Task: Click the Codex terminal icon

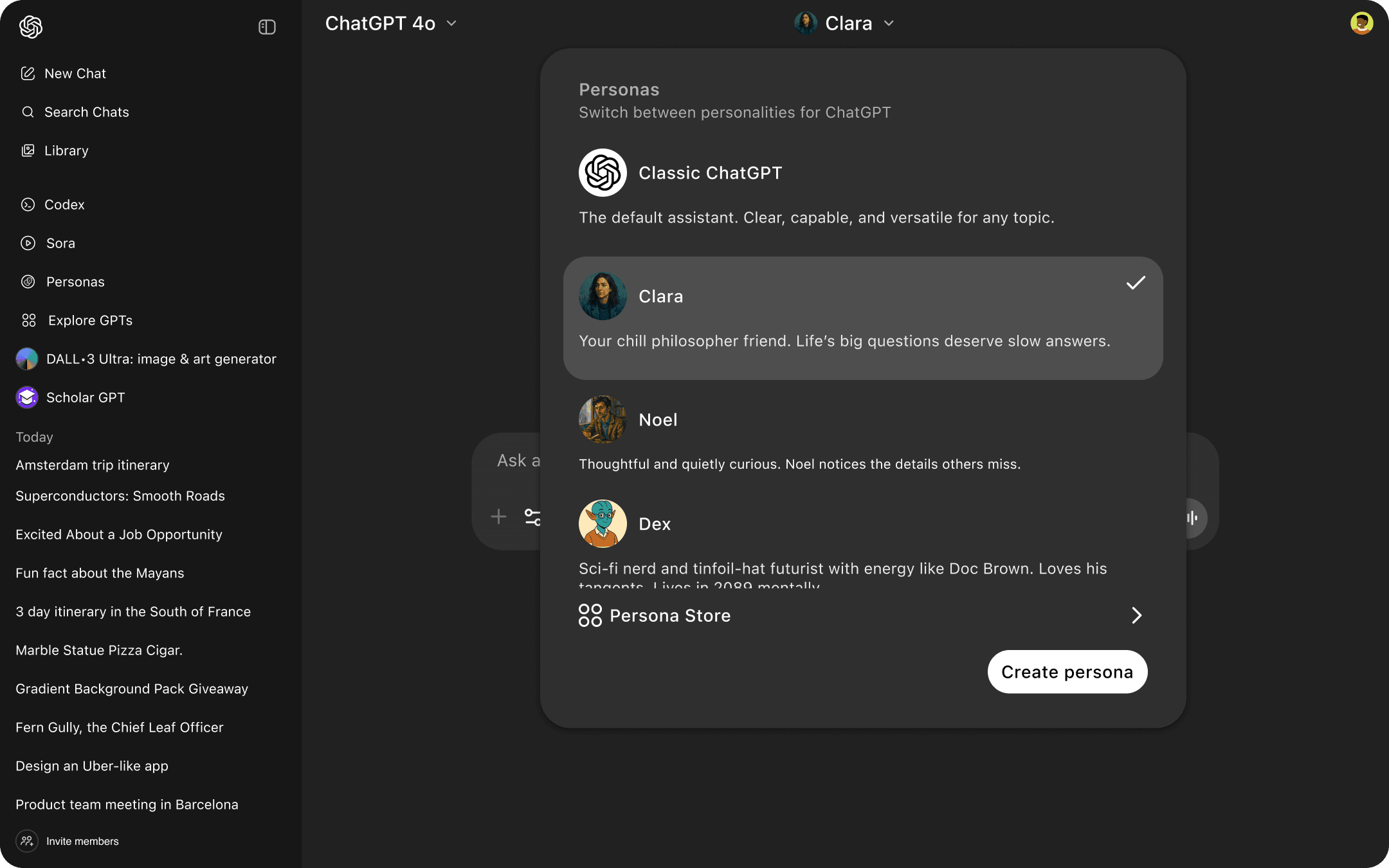Action: coord(28,204)
